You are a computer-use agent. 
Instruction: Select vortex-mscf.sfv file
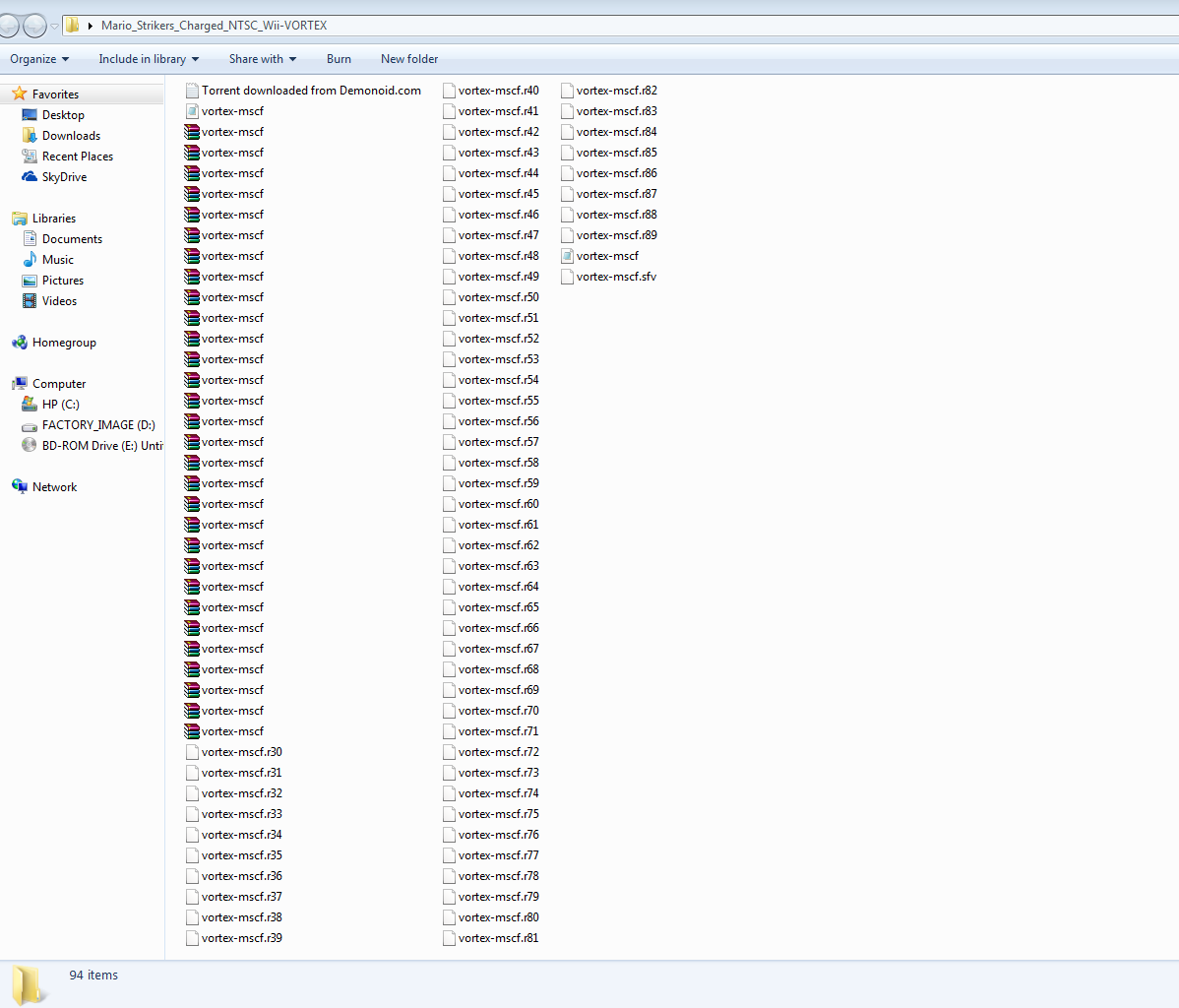pos(616,277)
